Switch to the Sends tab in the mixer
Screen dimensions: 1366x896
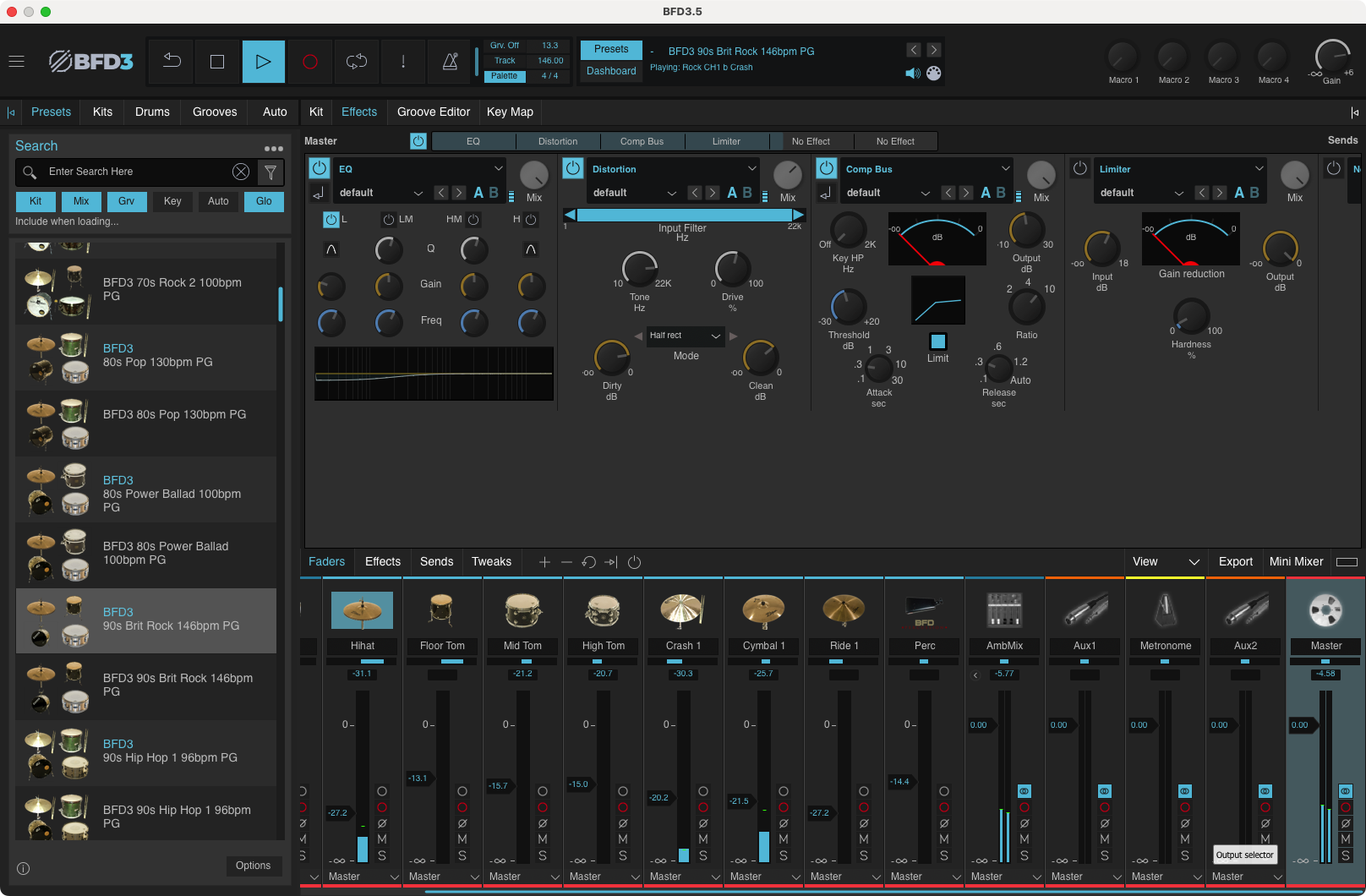coord(436,561)
